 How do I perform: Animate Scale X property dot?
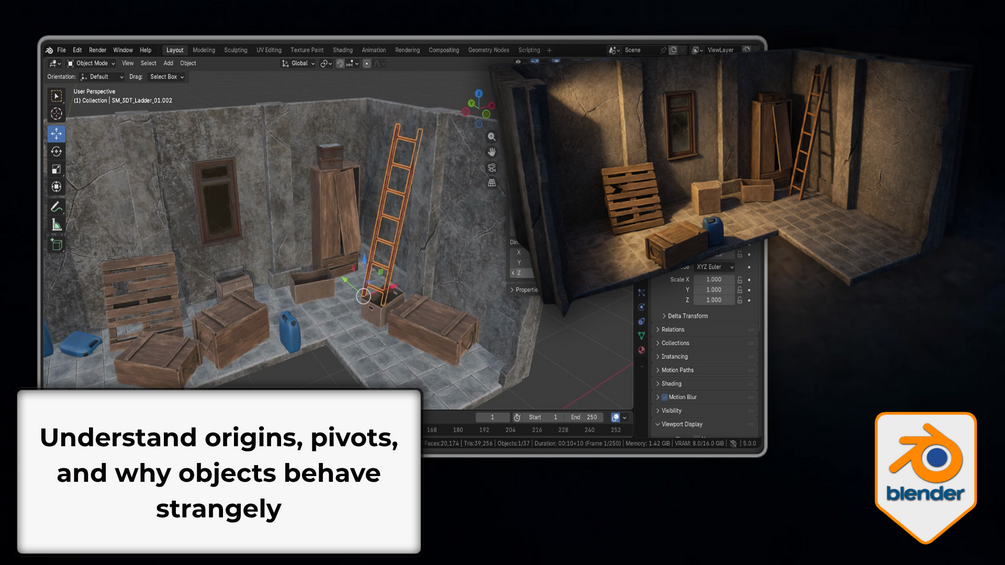pyautogui.click(x=749, y=279)
